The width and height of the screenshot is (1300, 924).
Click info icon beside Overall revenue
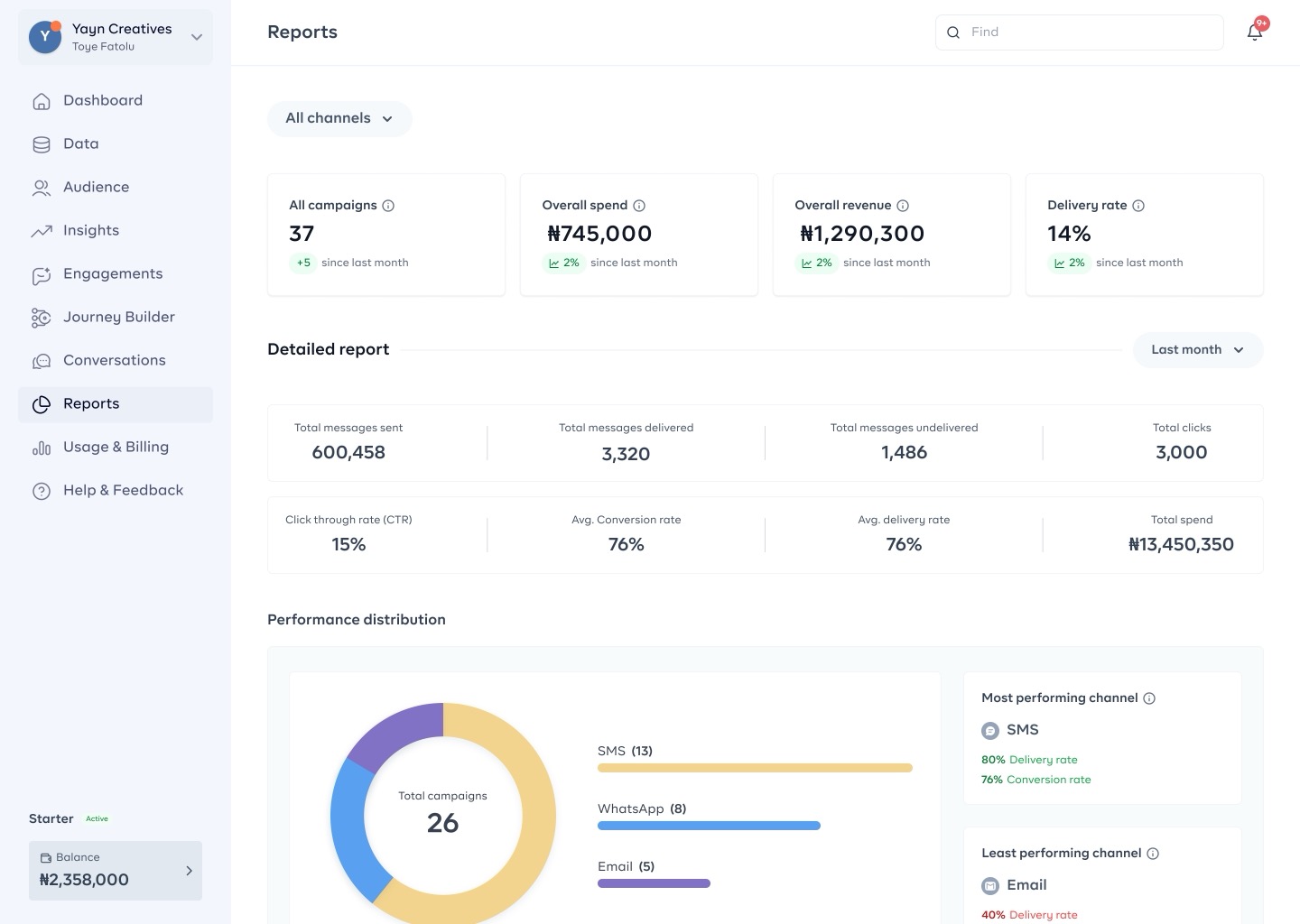coord(903,206)
